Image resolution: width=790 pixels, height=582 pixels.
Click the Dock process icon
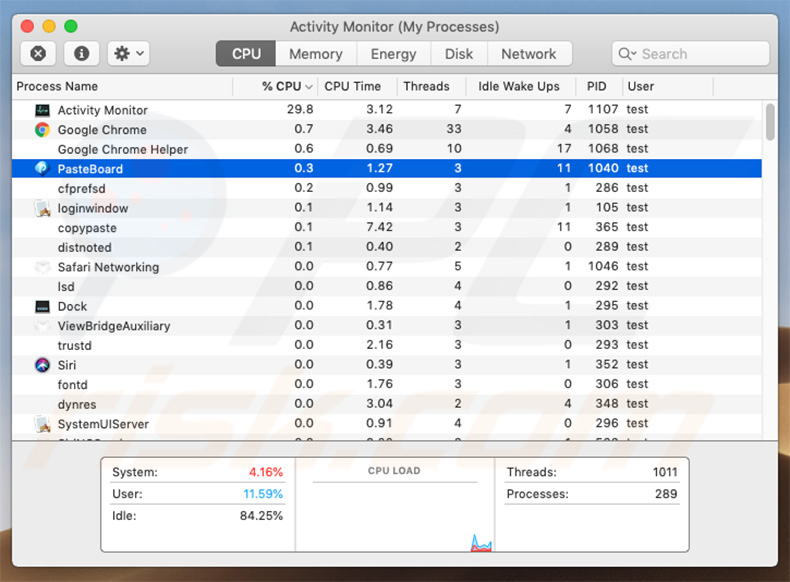click(x=42, y=306)
